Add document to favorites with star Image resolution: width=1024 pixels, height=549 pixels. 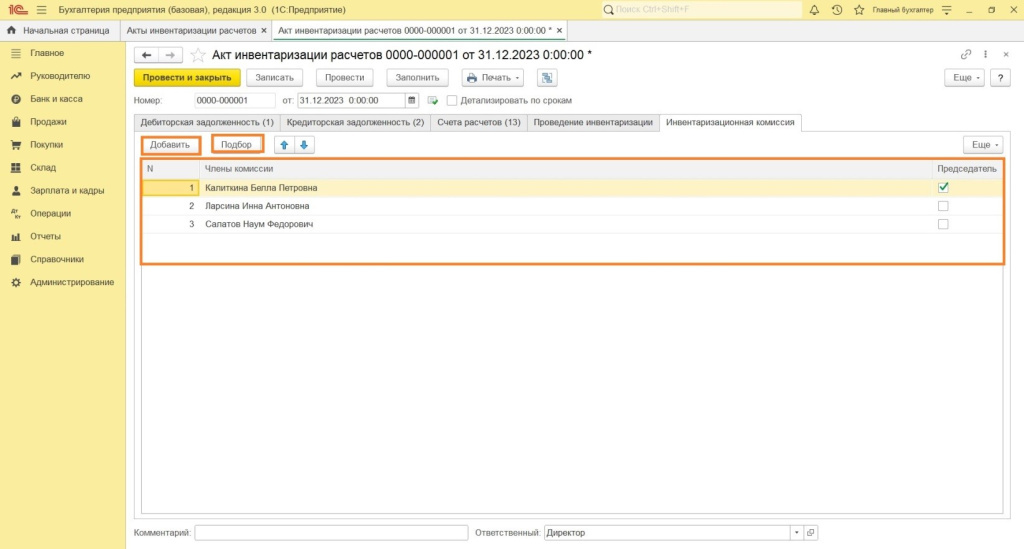click(198, 55)
